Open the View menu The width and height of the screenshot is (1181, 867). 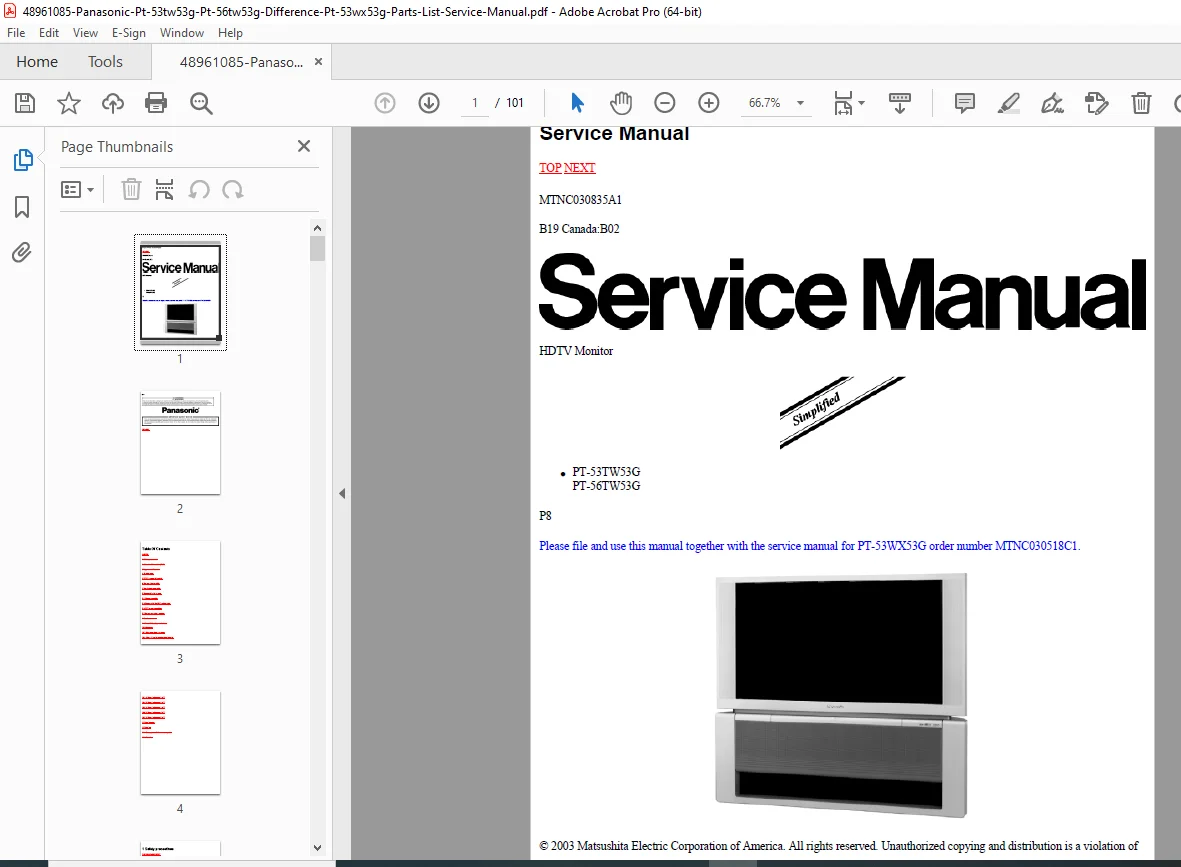pyautogui.click(x=85, y=33)
